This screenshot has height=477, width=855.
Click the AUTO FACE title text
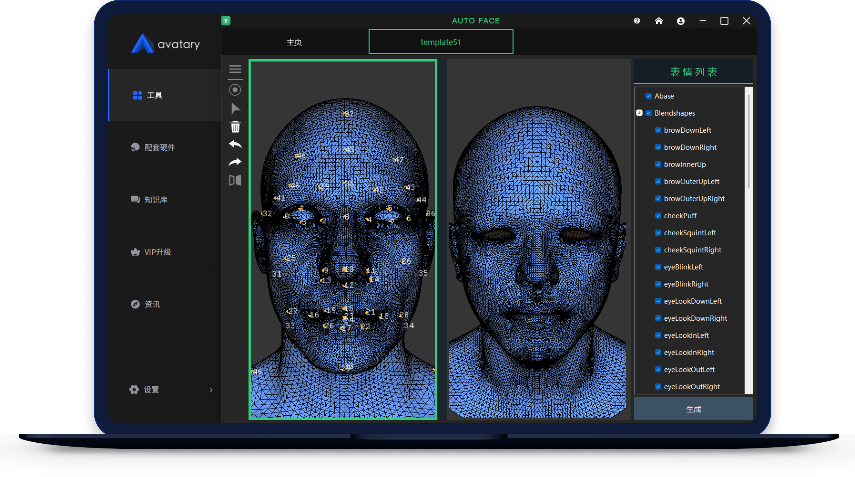point(475,21)
